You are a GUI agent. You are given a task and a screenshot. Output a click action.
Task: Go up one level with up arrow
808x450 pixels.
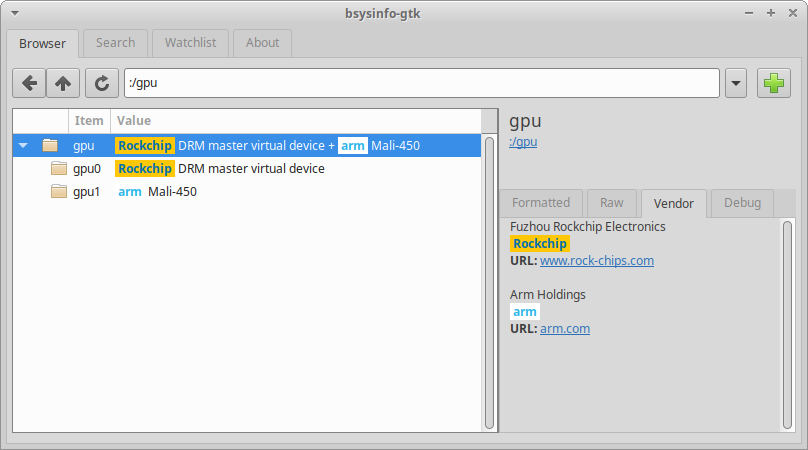click(63, 83)
